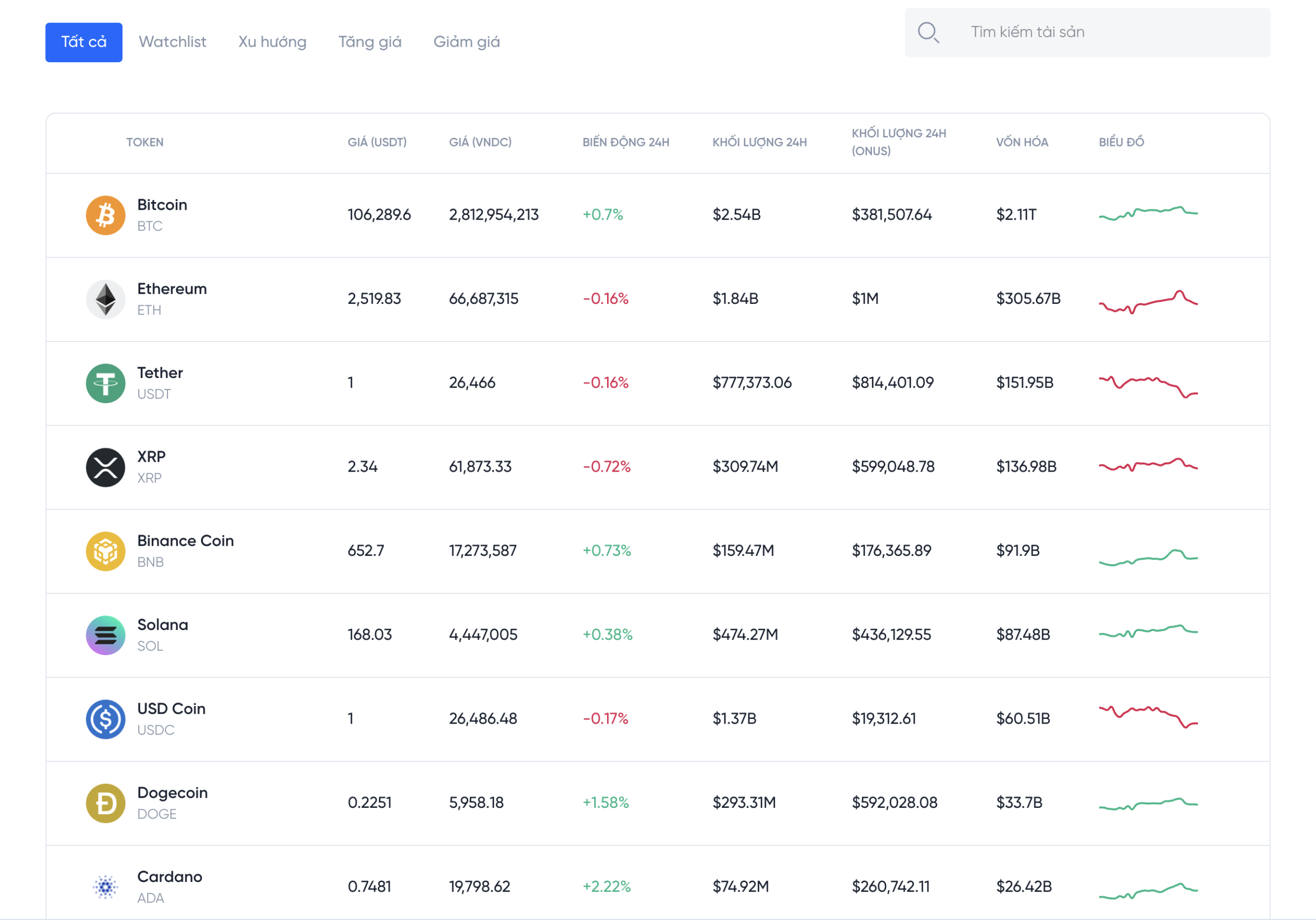The width and height of the screenshot is (1316, 920).
Task: Click Tether volume $777,373.06
Action: (752, 383)
